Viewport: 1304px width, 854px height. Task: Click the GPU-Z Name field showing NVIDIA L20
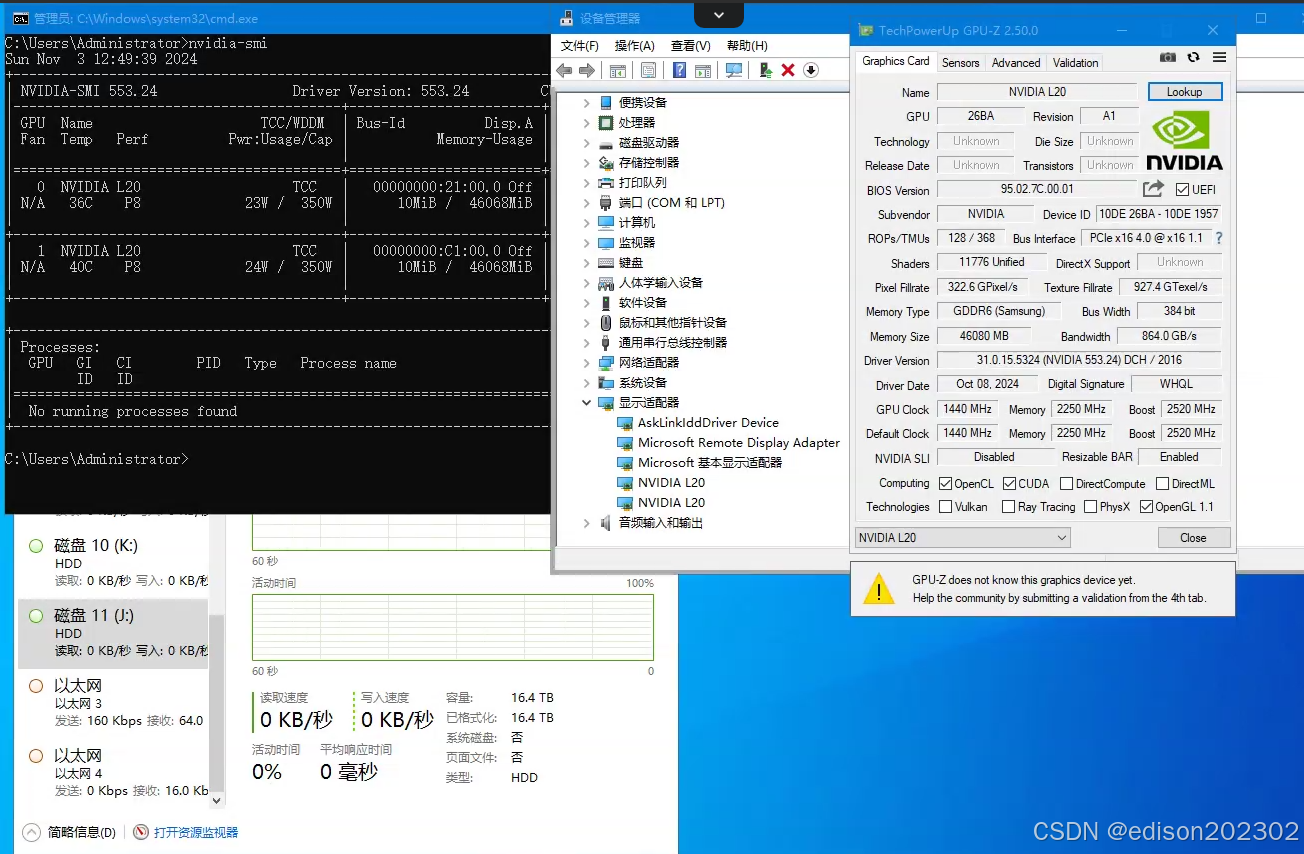1037,92
